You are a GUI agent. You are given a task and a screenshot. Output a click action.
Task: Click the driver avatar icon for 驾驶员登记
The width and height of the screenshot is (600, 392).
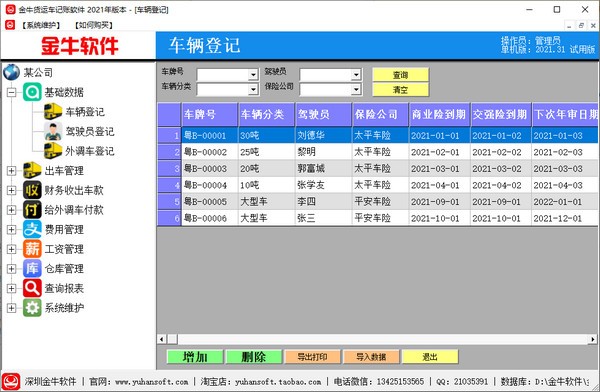[x=53, y=131]
